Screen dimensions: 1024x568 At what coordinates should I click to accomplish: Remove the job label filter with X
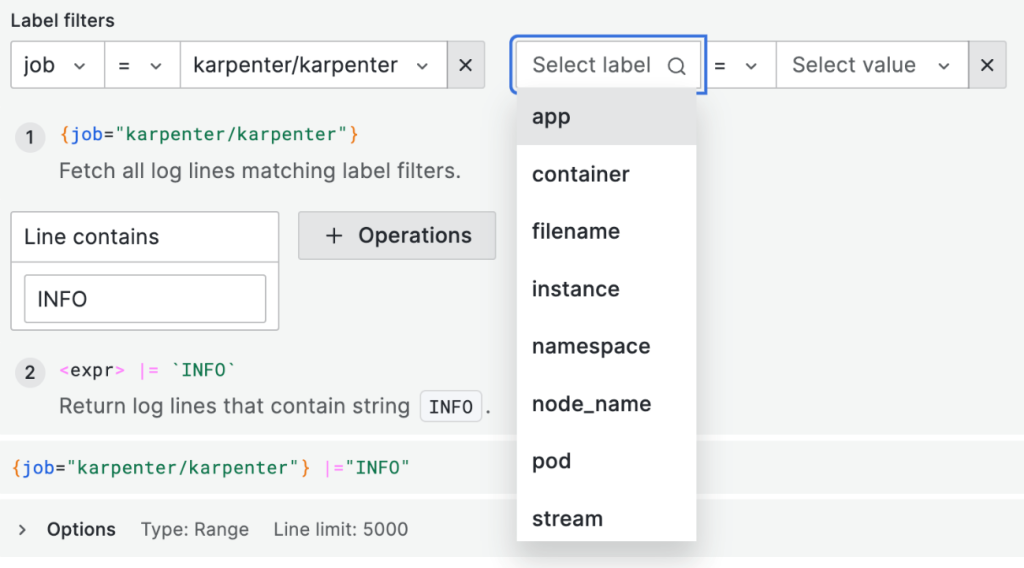465,66
